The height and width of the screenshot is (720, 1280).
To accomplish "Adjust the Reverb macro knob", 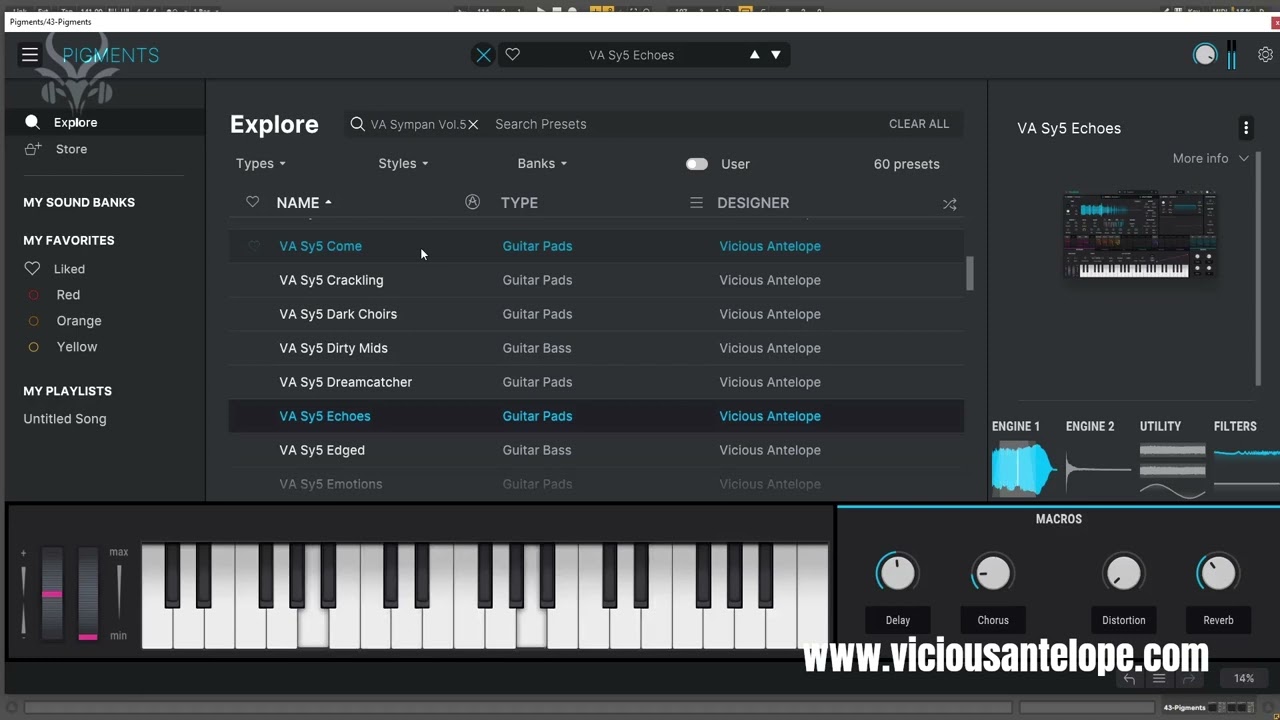I will [1218, 573].
